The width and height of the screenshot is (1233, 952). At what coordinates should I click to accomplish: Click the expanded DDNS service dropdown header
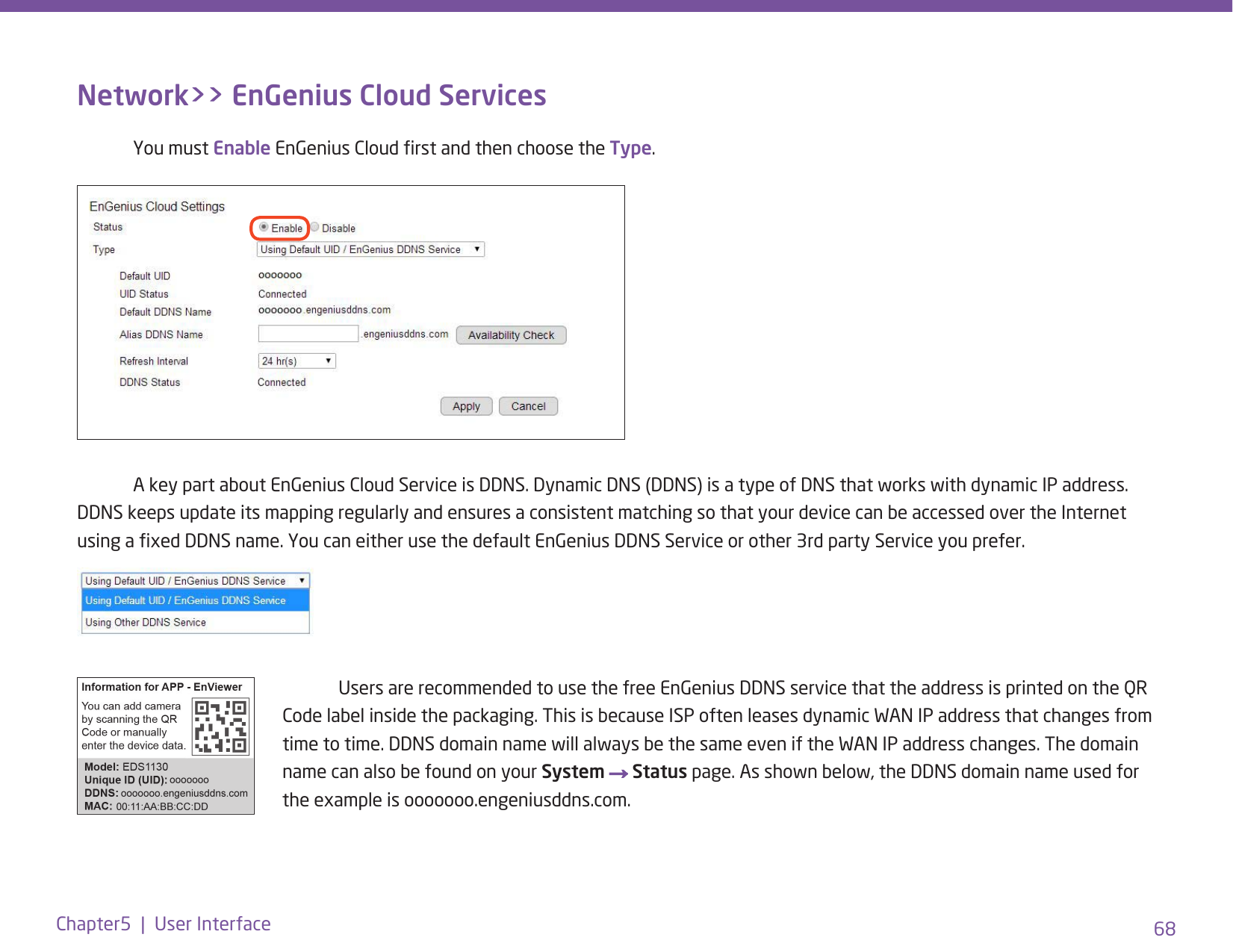click(x=195, y=581)
